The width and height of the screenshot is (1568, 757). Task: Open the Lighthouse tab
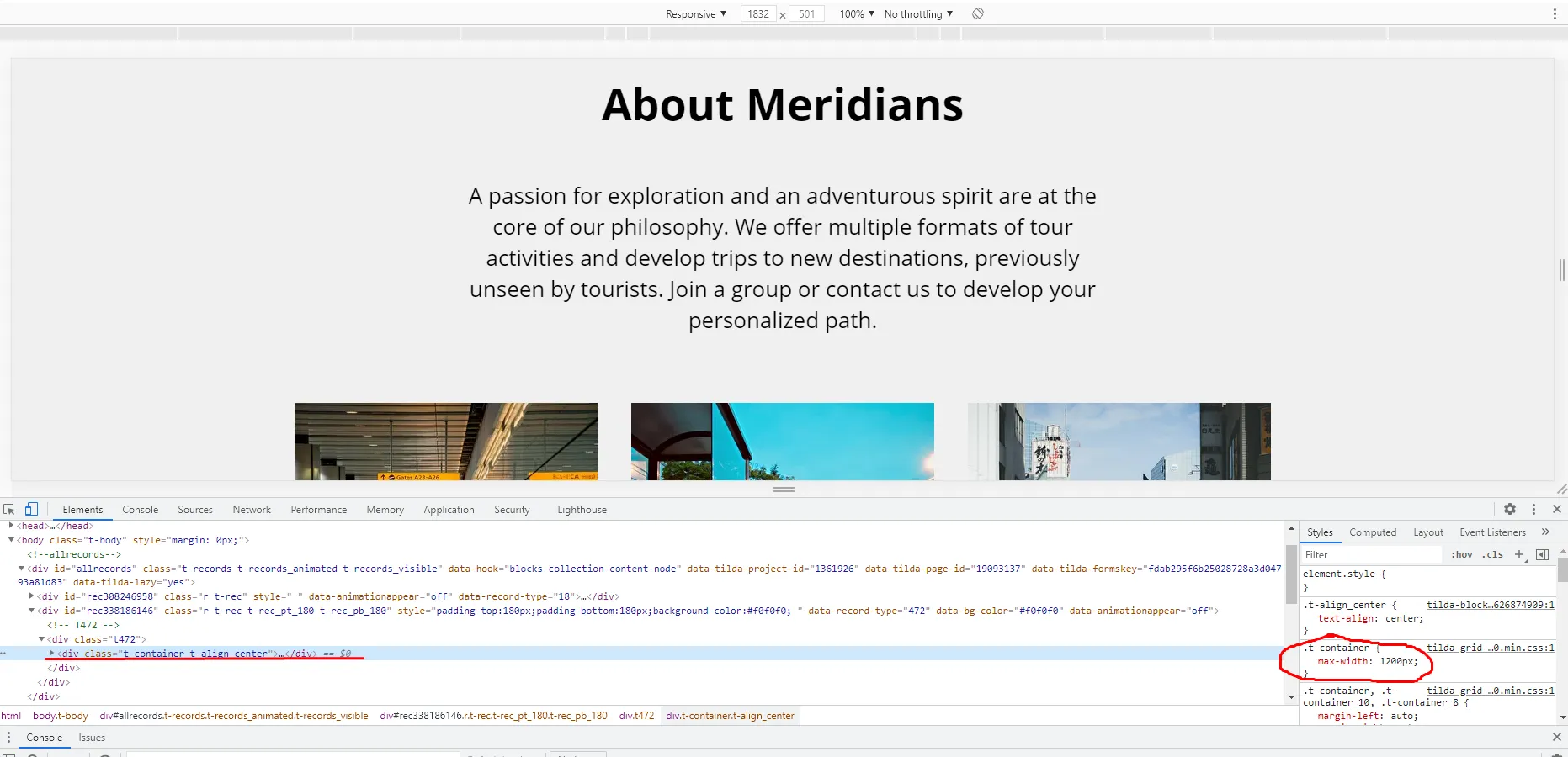click(x=582, y=510)
